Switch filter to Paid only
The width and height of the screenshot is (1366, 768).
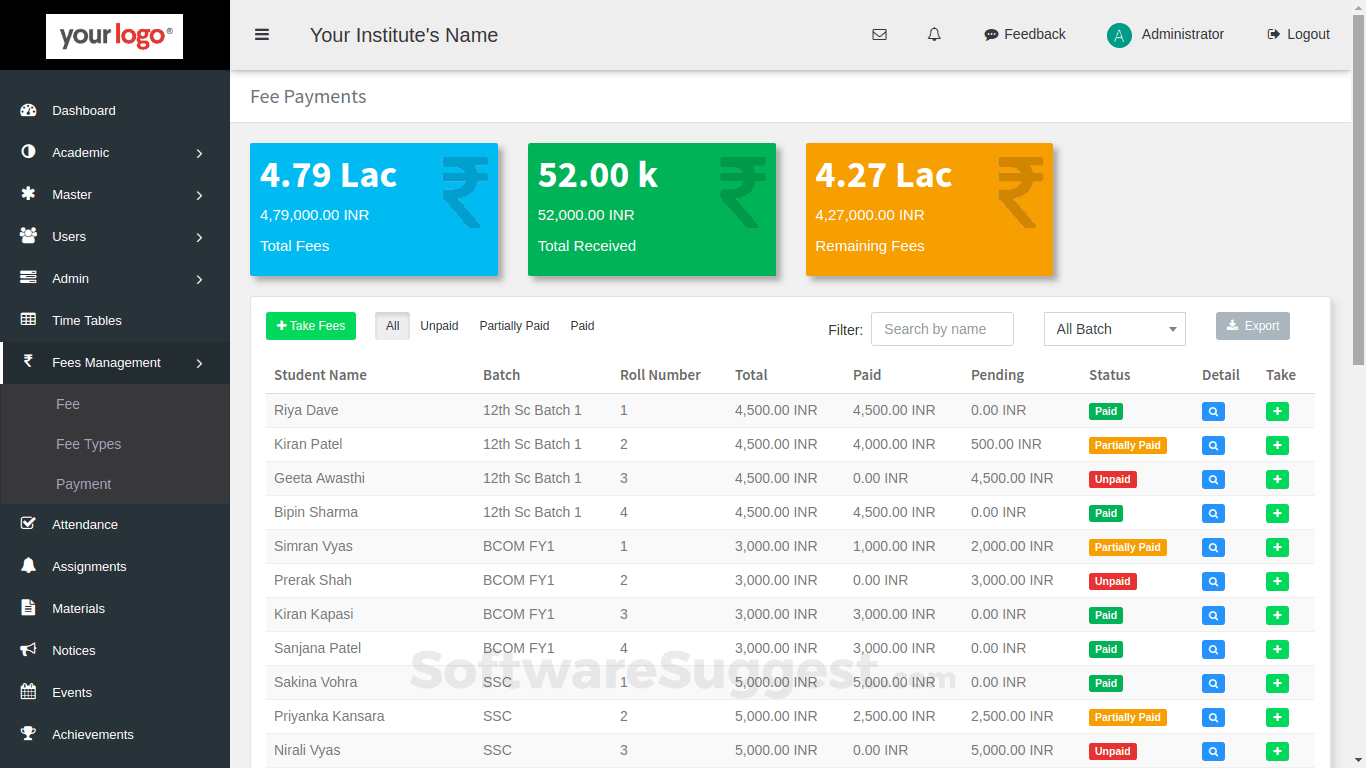(x=582, y=325)
